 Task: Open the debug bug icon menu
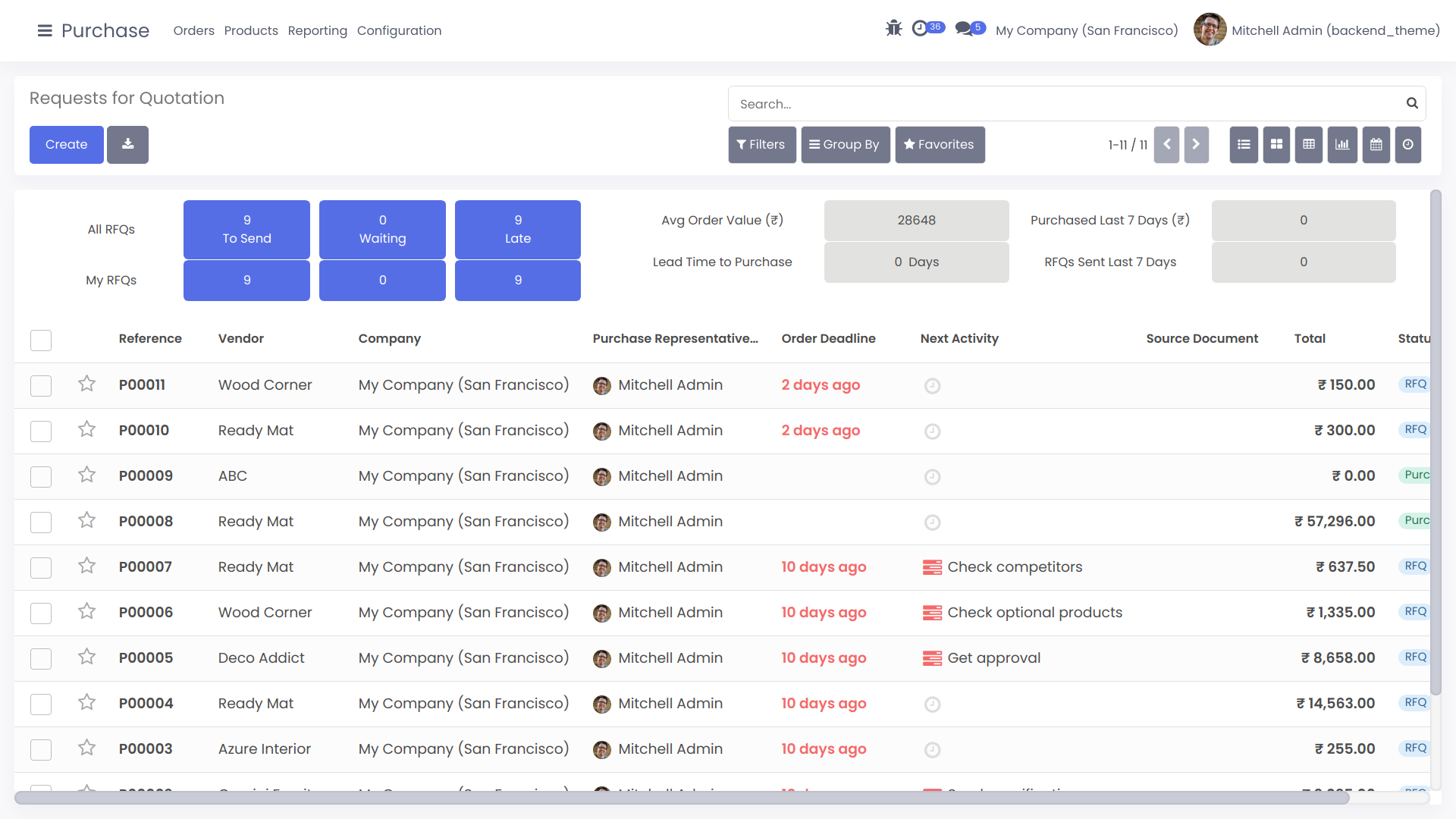coord(893,29)
